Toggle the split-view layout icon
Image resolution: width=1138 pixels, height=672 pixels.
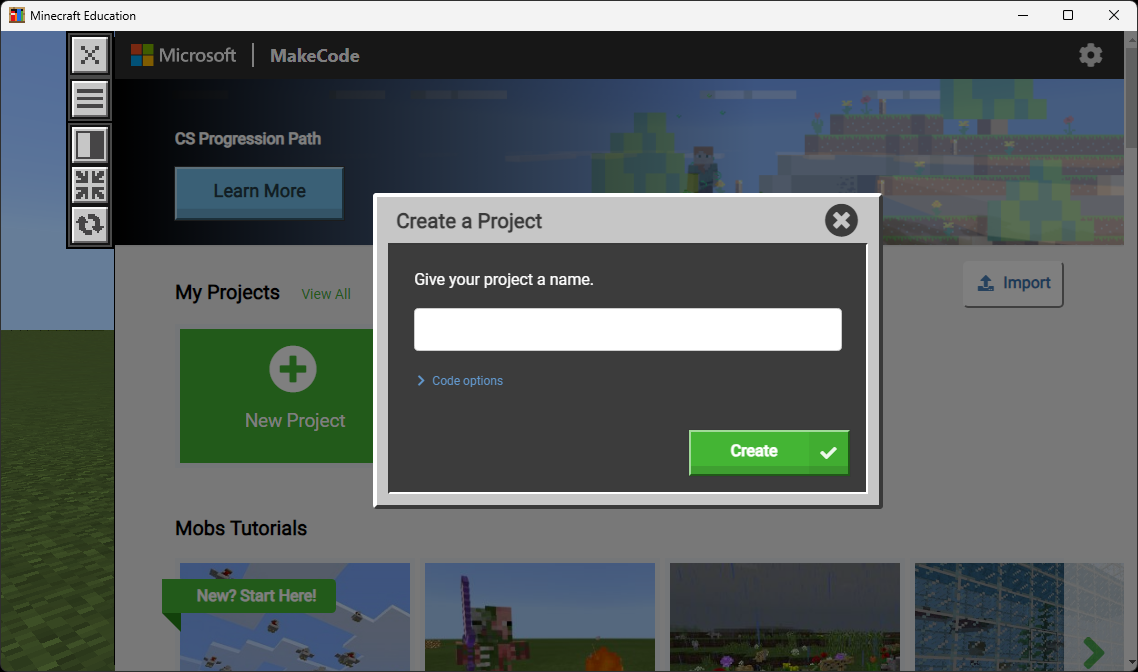pos(90,144)
